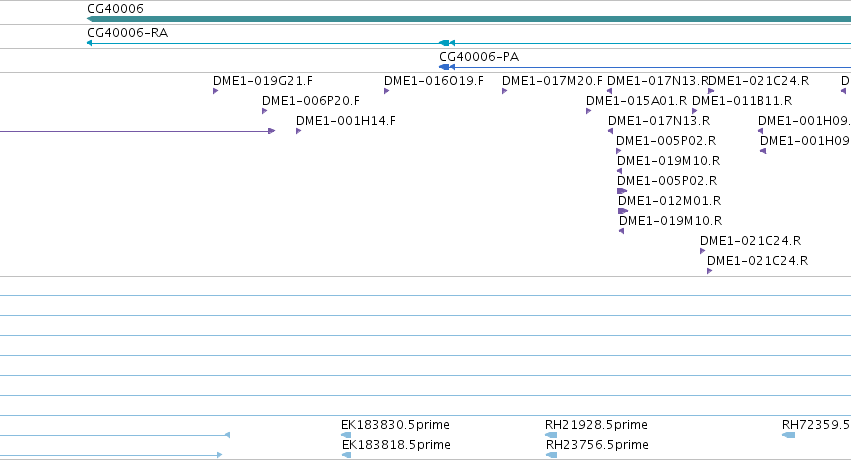Click arrow glyph under DME1-019G21.F

pos(215,91)
